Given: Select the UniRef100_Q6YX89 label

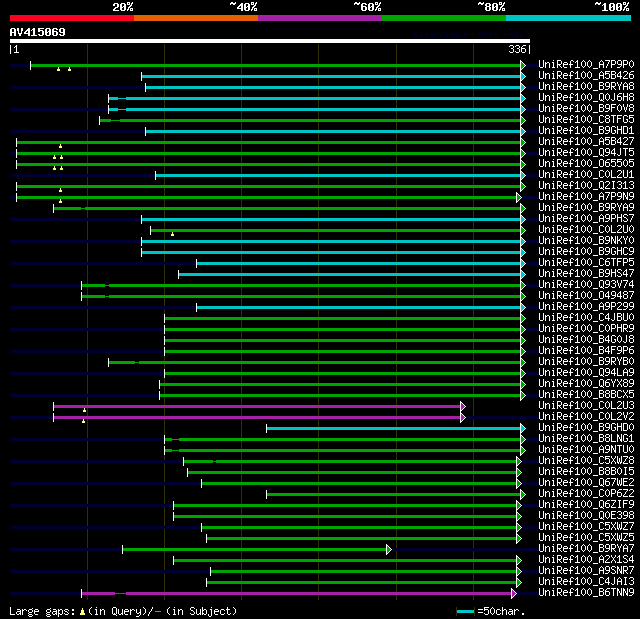Looking at the screenshot, I should pyautogui.click(x=586, y=384).
